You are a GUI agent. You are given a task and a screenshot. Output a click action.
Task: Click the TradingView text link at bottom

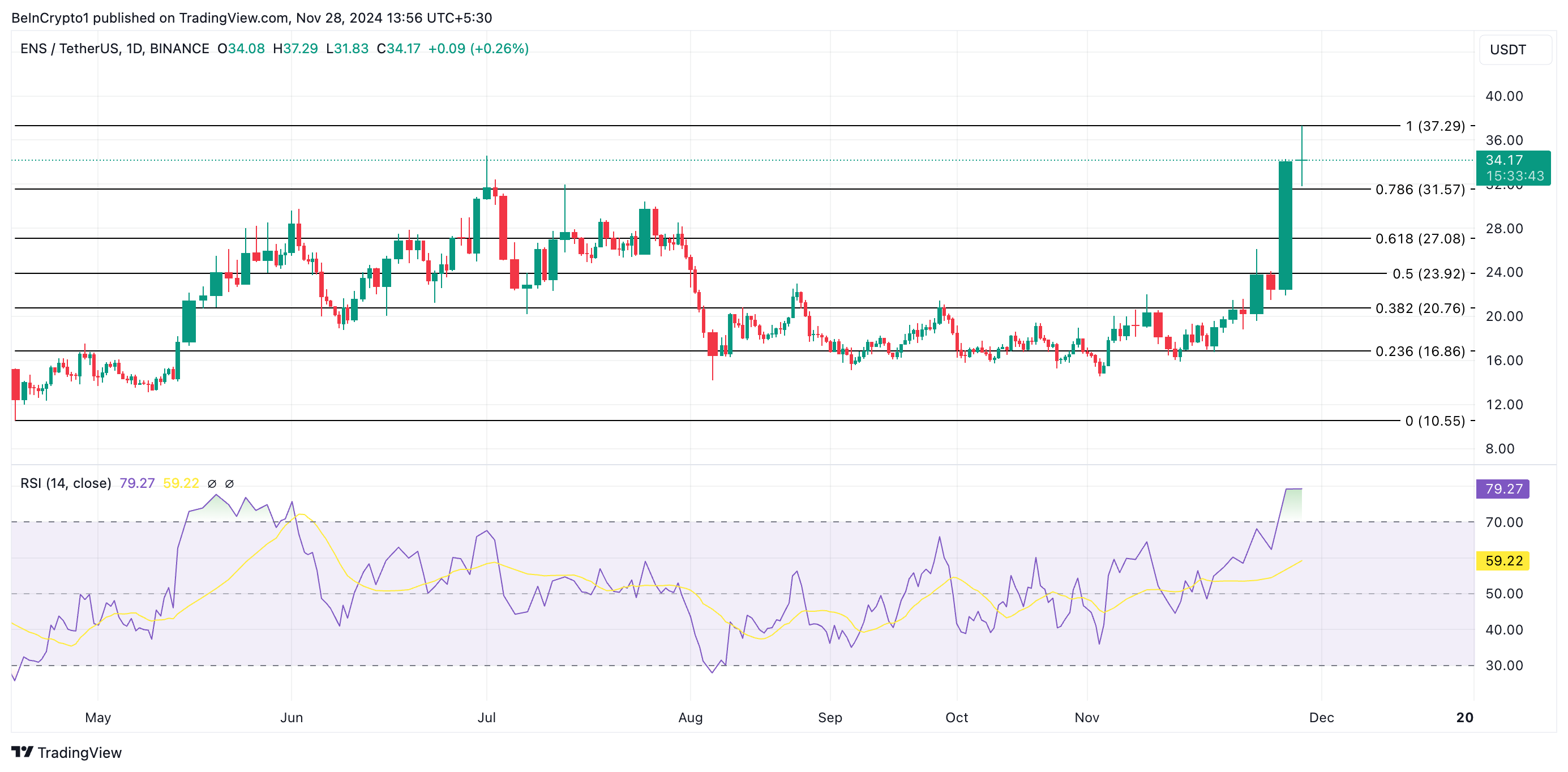pyautogui.click(x=79, y=753)
